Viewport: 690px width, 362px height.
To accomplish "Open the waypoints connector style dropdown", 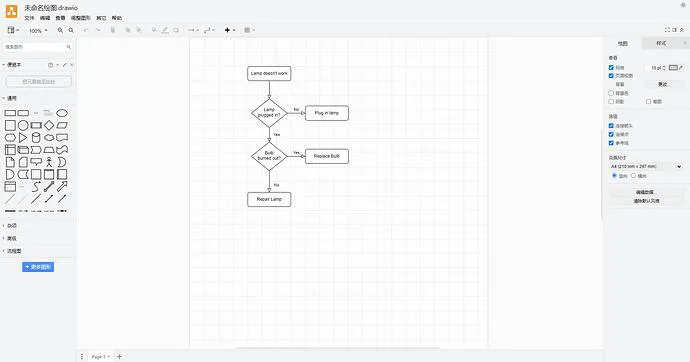I will (209, 30).
